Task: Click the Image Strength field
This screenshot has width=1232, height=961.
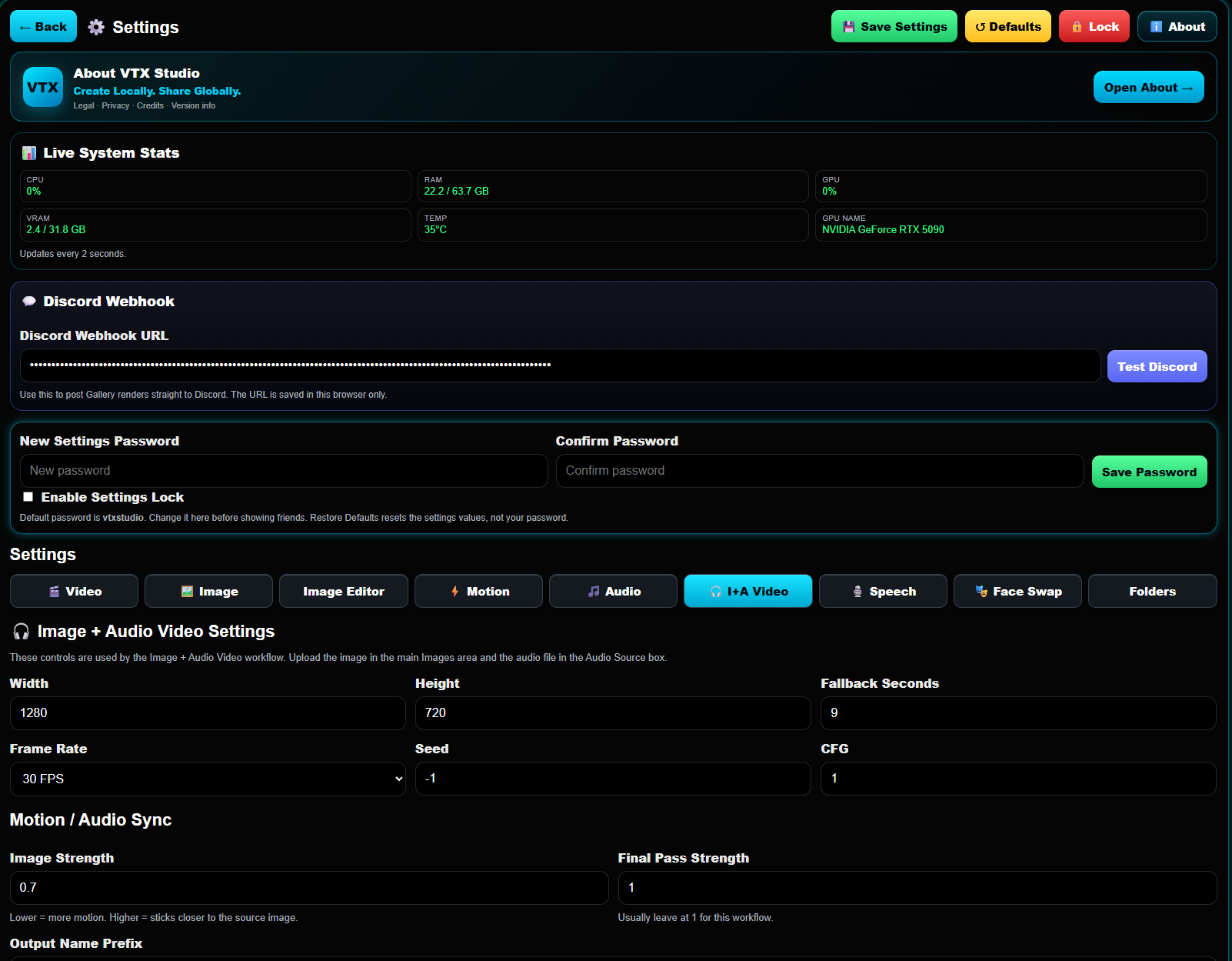Action: pos(309,888)
